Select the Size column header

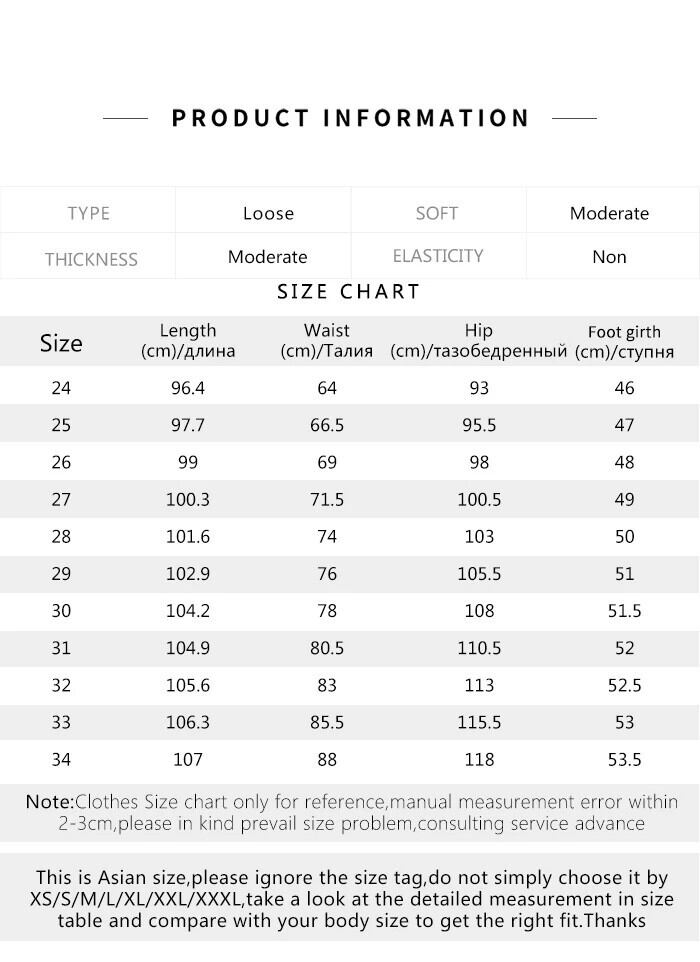(61, 343)
